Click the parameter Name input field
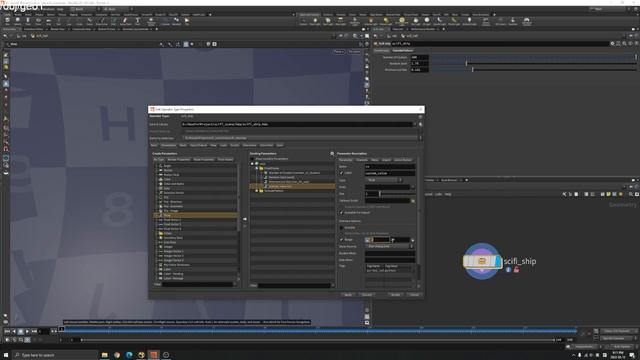The width and height of the screenshot is (640, 360). 390,167
